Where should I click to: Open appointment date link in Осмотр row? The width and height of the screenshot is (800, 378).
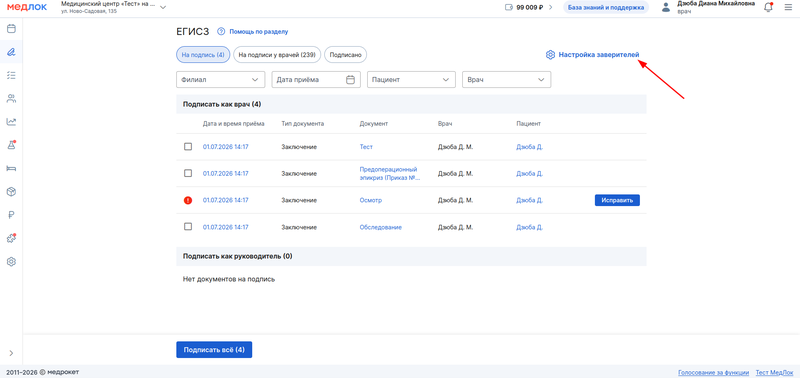(x=226, y=200)
